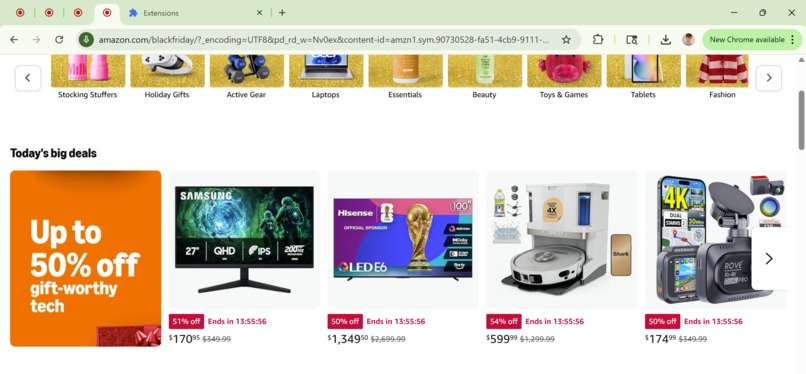Show next categories with right chevron
Image resolution: width=806 pixels, height=374 pixels.
pos(769,78)
